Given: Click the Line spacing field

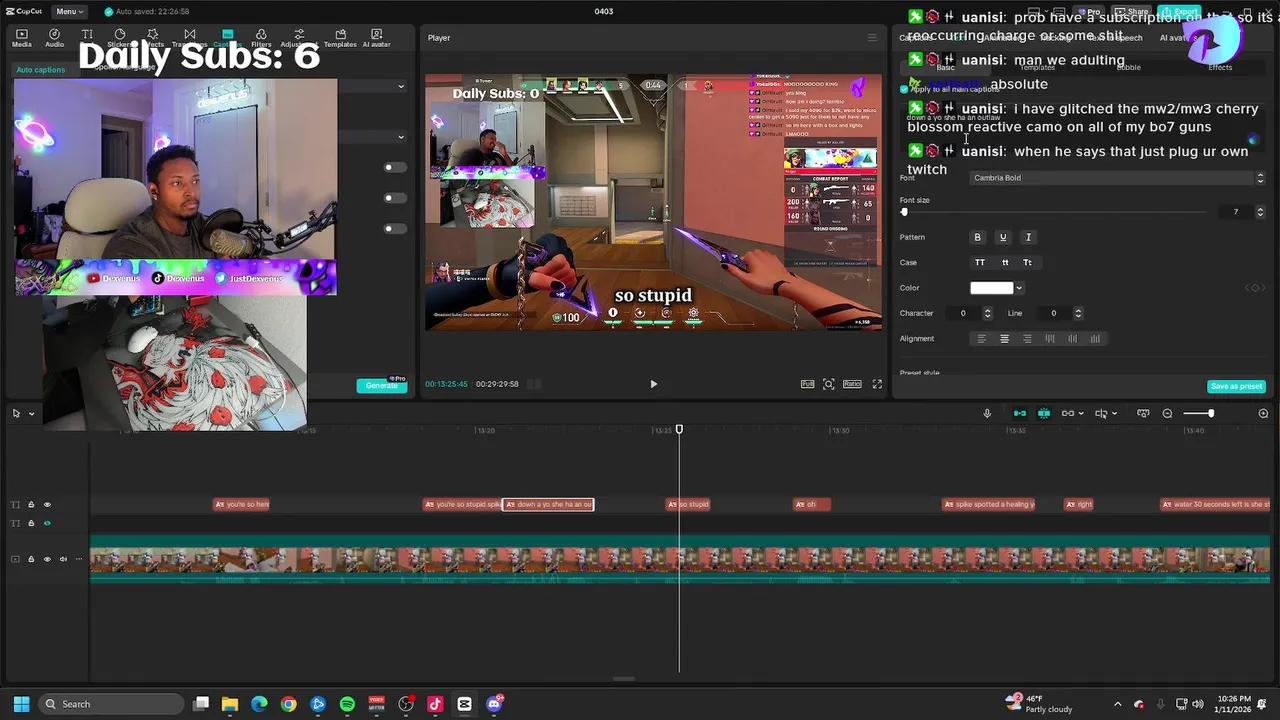Looking at the screenshot, I should click(1054, 313).
